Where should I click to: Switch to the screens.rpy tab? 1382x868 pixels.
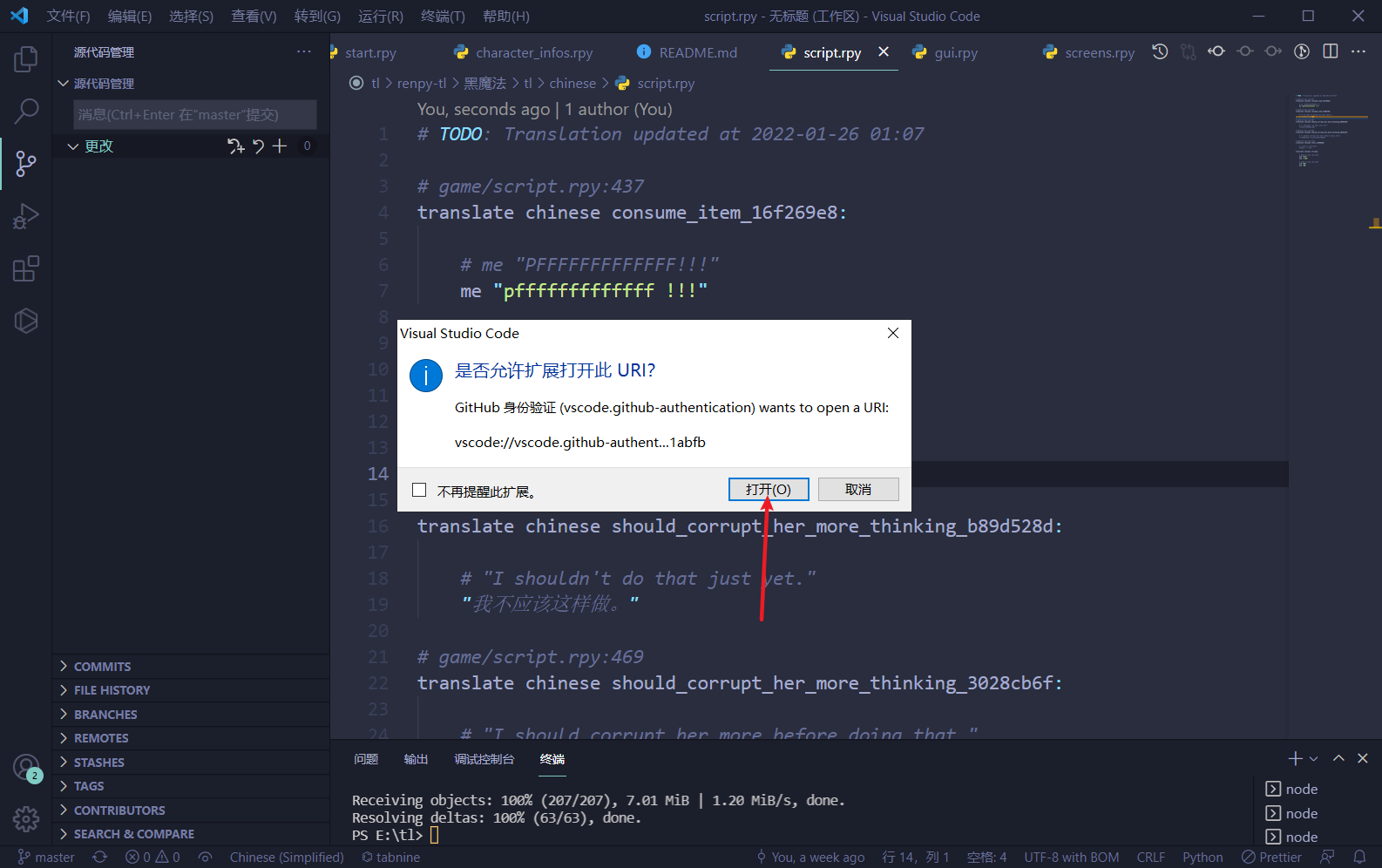[1100, 52]
